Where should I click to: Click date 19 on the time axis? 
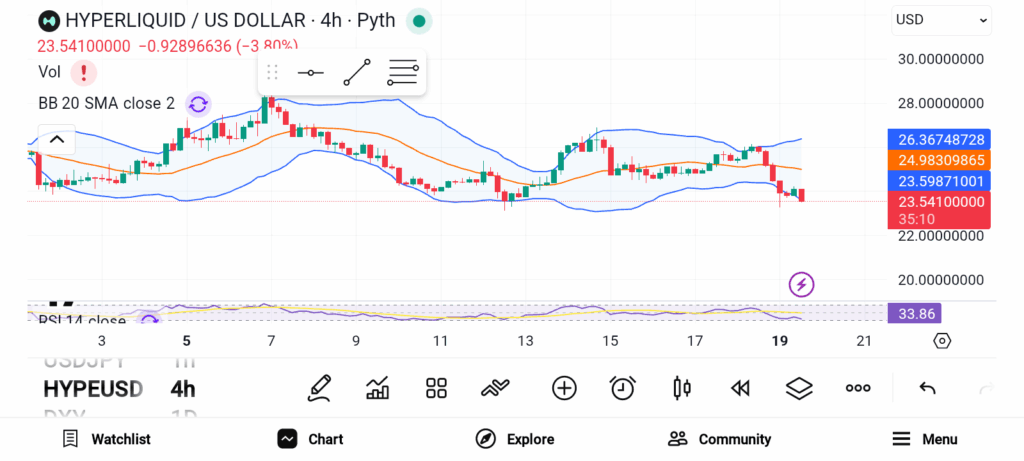pos(779,341)
